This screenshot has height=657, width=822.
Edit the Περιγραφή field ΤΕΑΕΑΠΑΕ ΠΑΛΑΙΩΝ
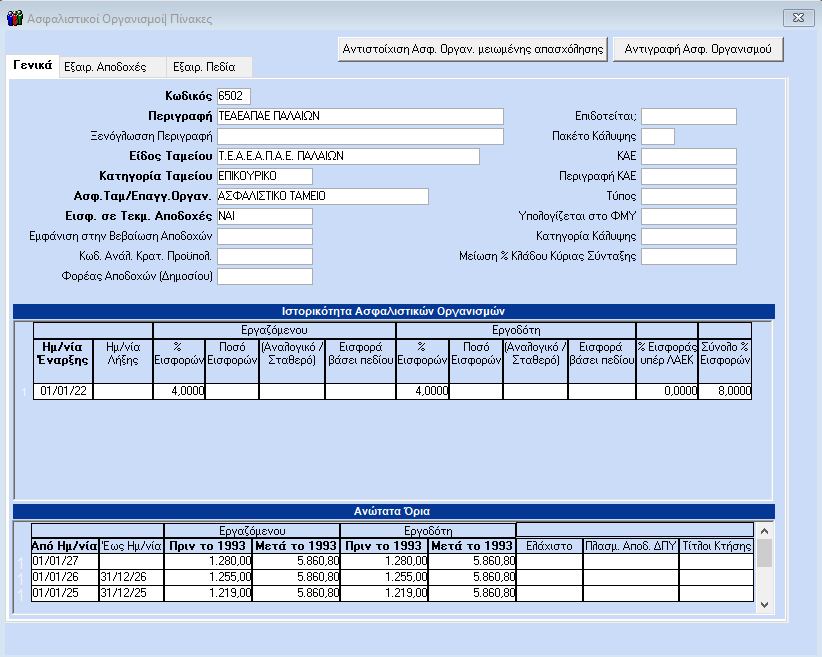(360, 116)
